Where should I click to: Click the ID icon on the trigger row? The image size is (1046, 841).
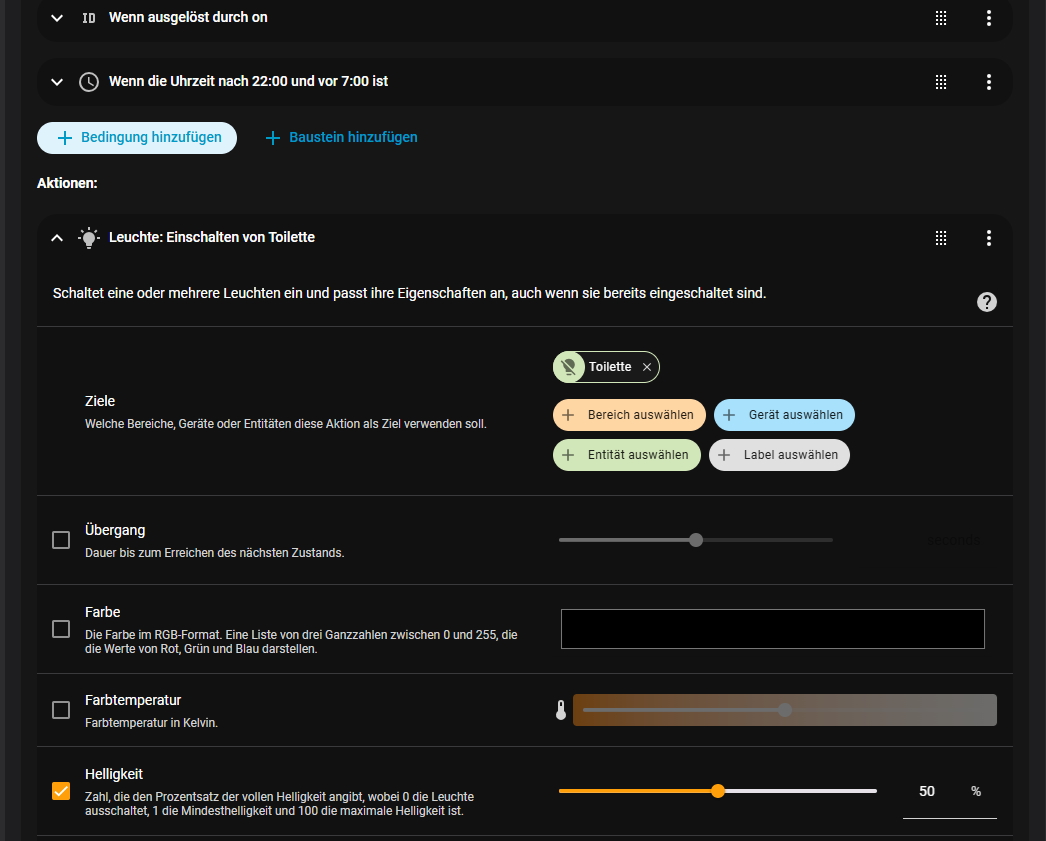pos(88,17)
